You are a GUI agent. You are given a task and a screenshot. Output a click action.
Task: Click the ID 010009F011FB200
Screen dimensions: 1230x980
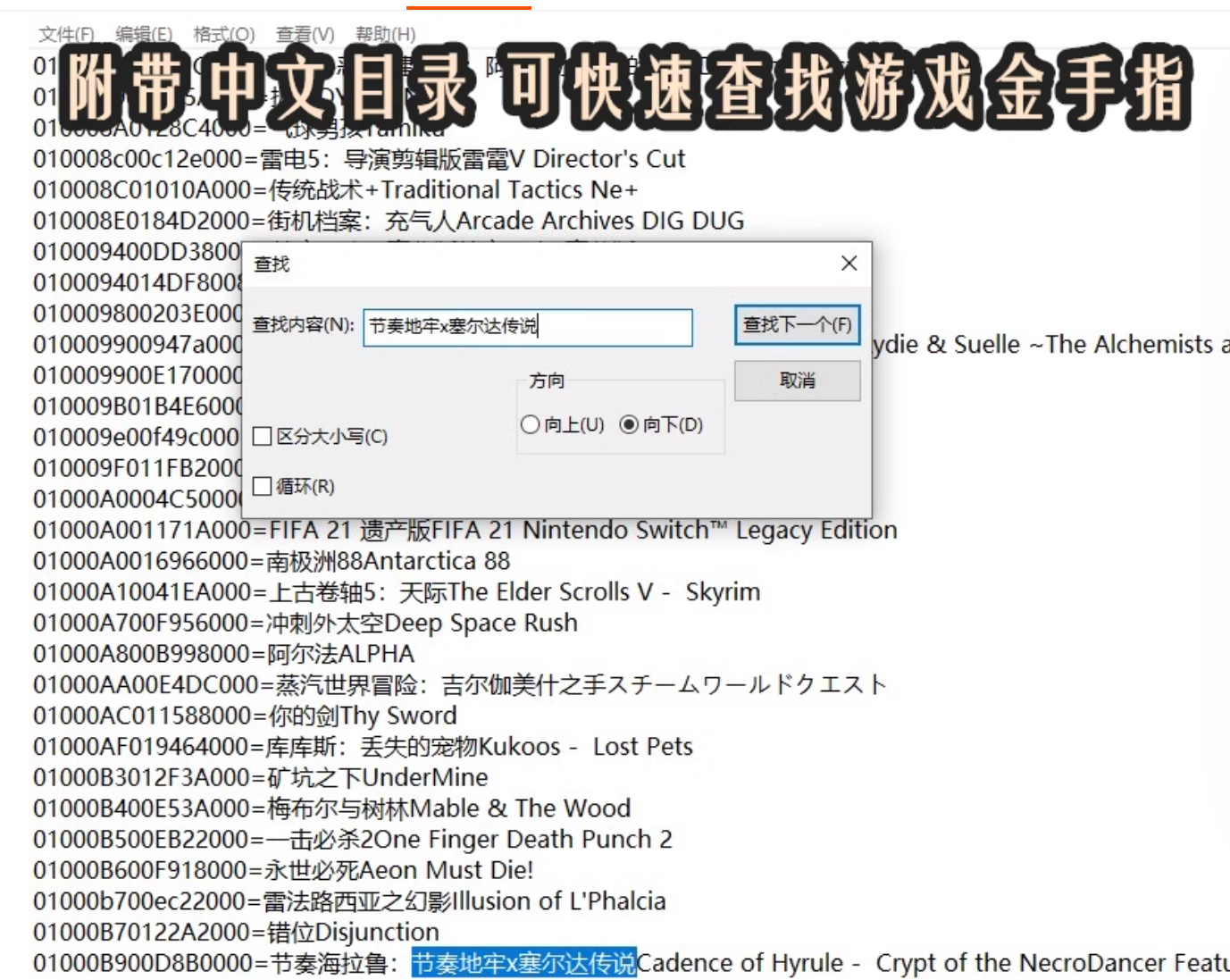pos(137,468)
